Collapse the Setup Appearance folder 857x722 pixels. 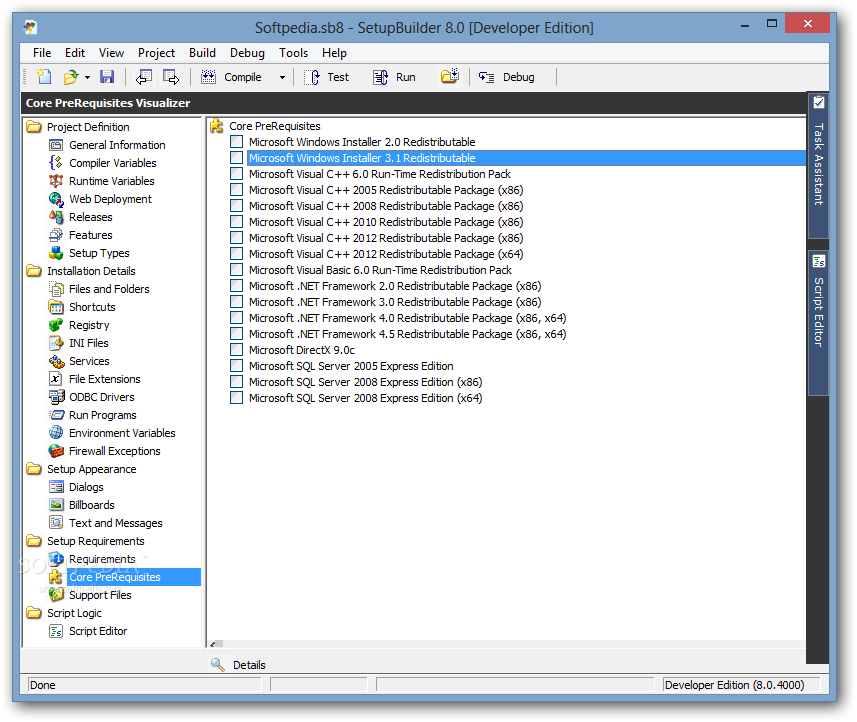pos(34,469)
